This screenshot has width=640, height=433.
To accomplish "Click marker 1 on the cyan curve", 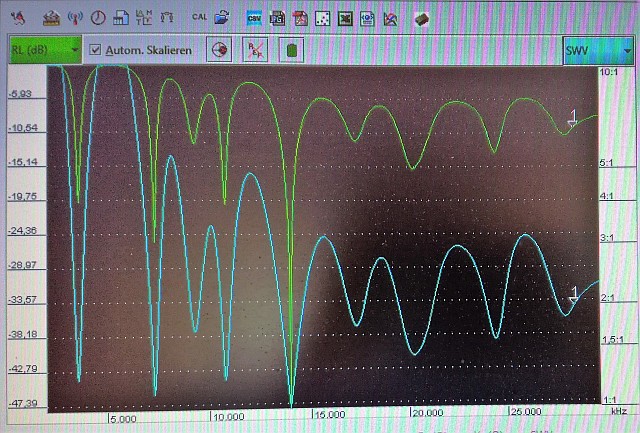I will pos(572,295).
